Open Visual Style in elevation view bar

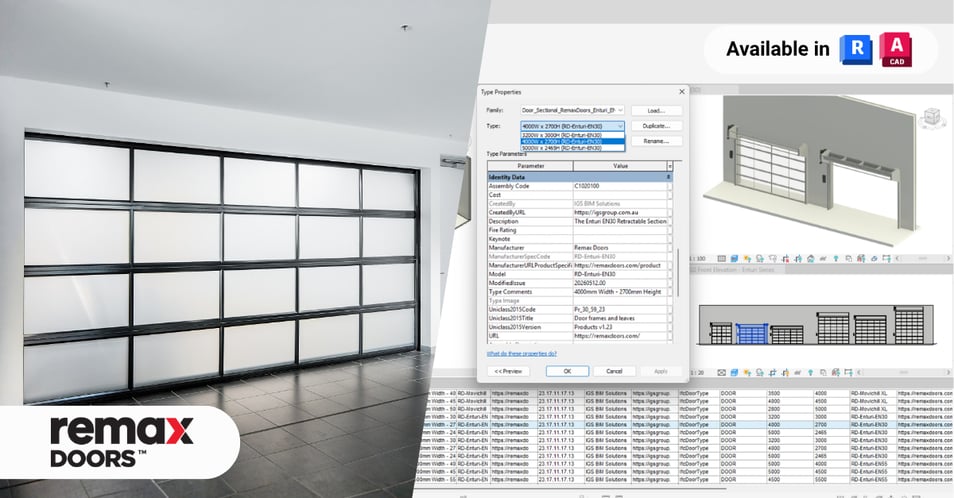coord(734,372)
